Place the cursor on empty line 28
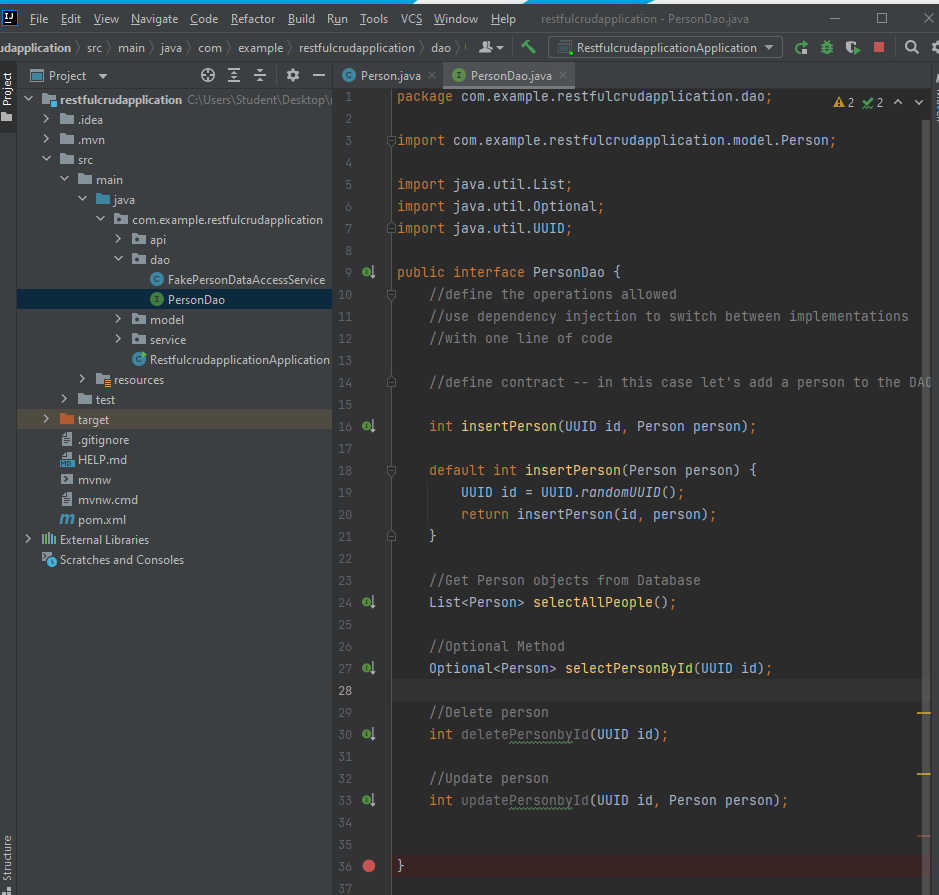Screen dimensions: 939x895 [x=659, y=690]
